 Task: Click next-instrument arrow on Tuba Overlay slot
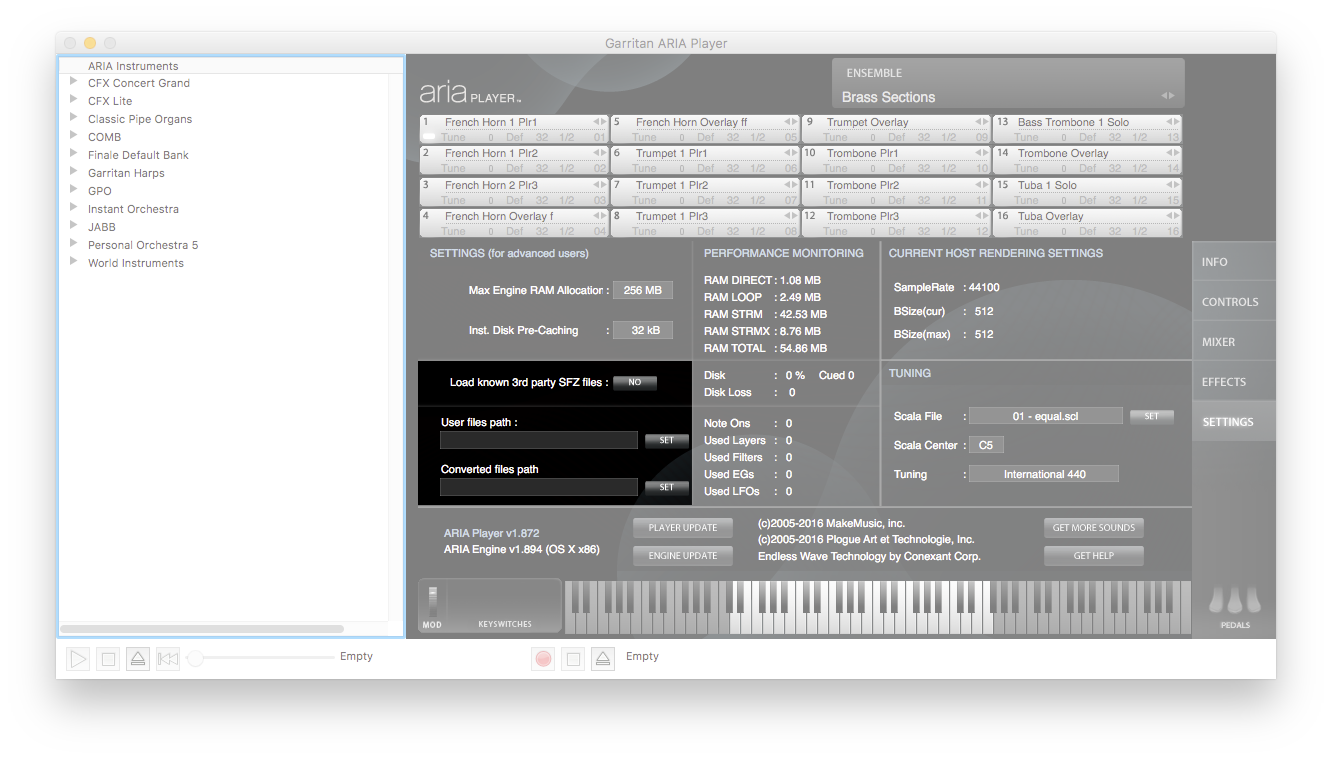[1176, 216]
